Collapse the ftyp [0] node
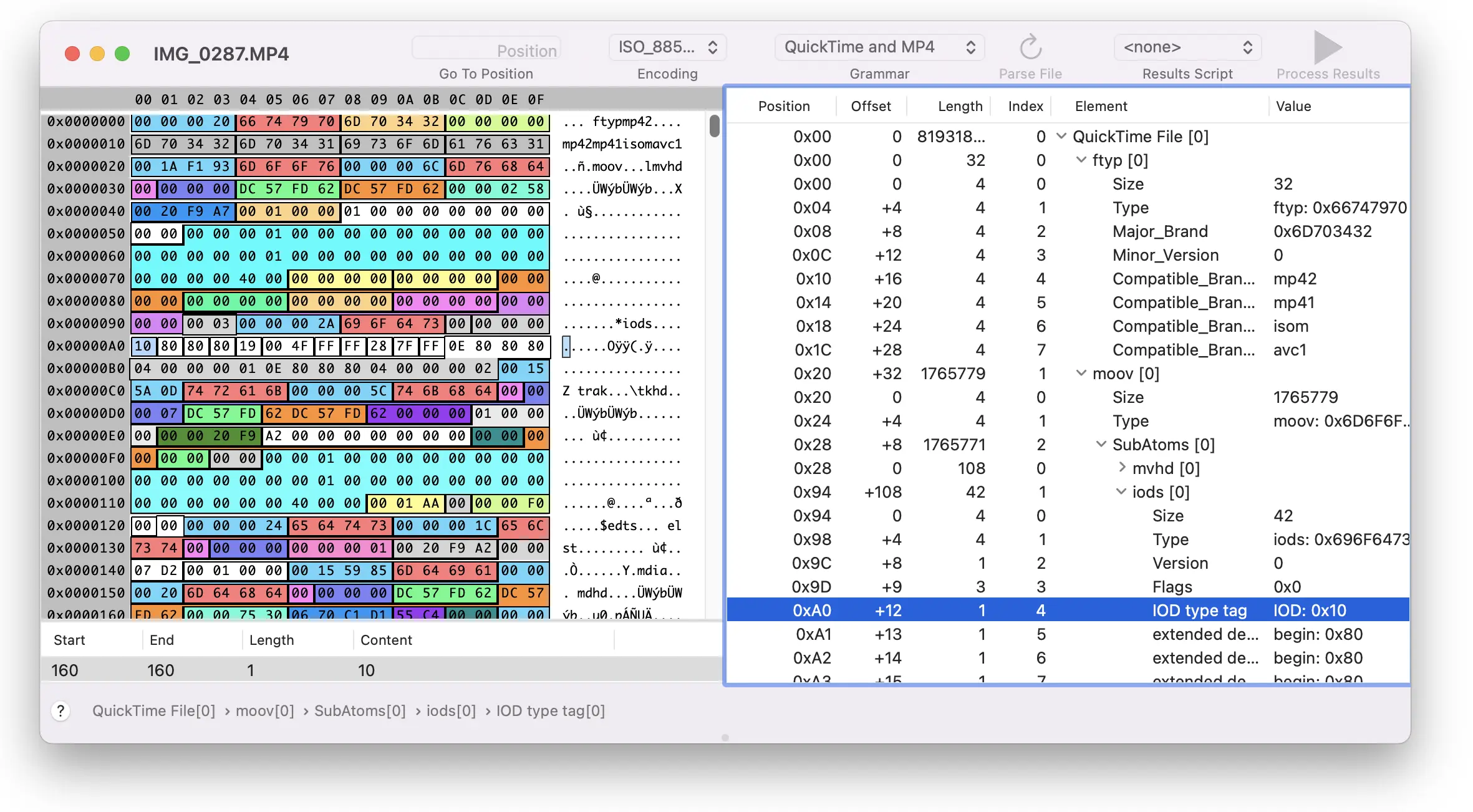 tap(1081, 160)
